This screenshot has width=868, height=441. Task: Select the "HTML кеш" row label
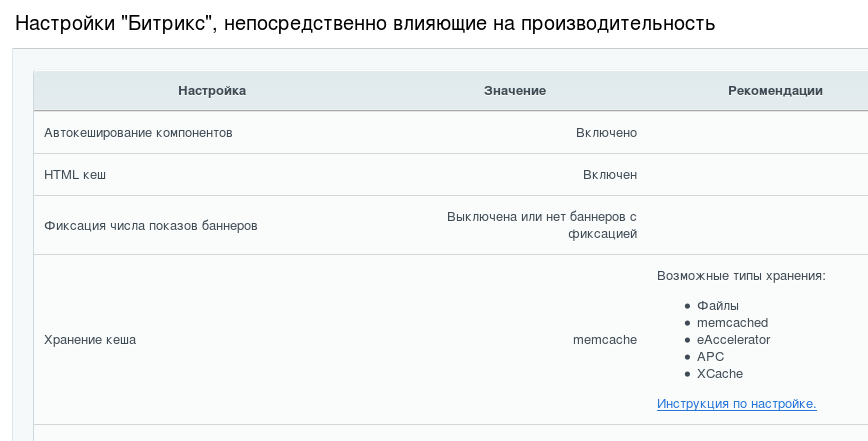pos(75,175)
